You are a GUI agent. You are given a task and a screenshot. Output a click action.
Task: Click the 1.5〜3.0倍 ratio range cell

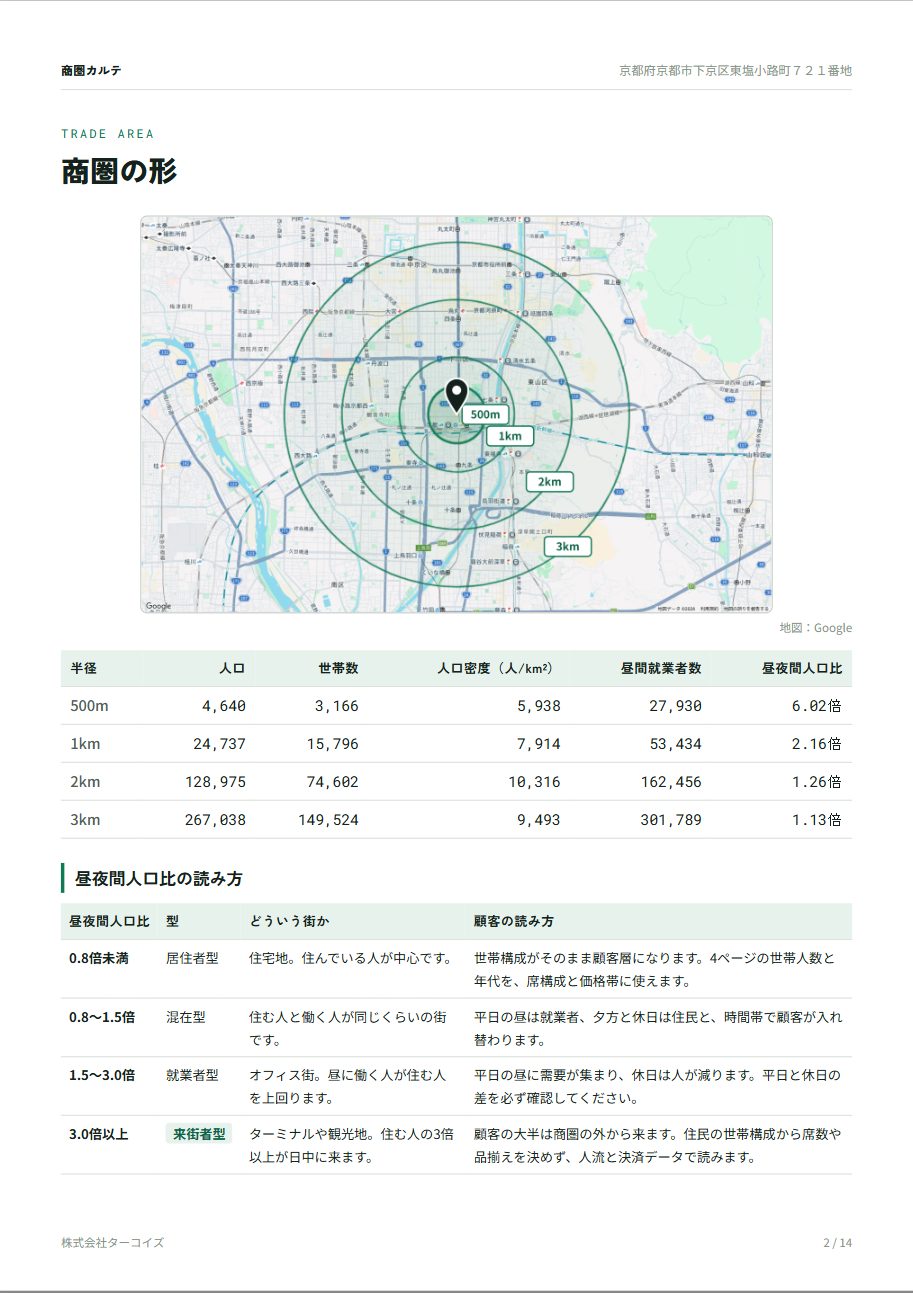coord(102,1076)
